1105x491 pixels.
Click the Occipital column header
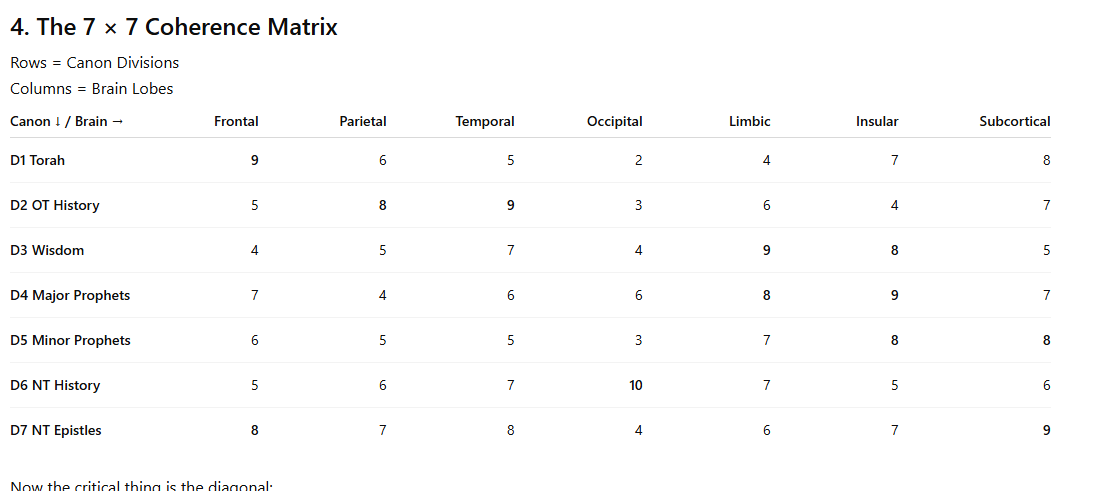[x=614, y=121]
